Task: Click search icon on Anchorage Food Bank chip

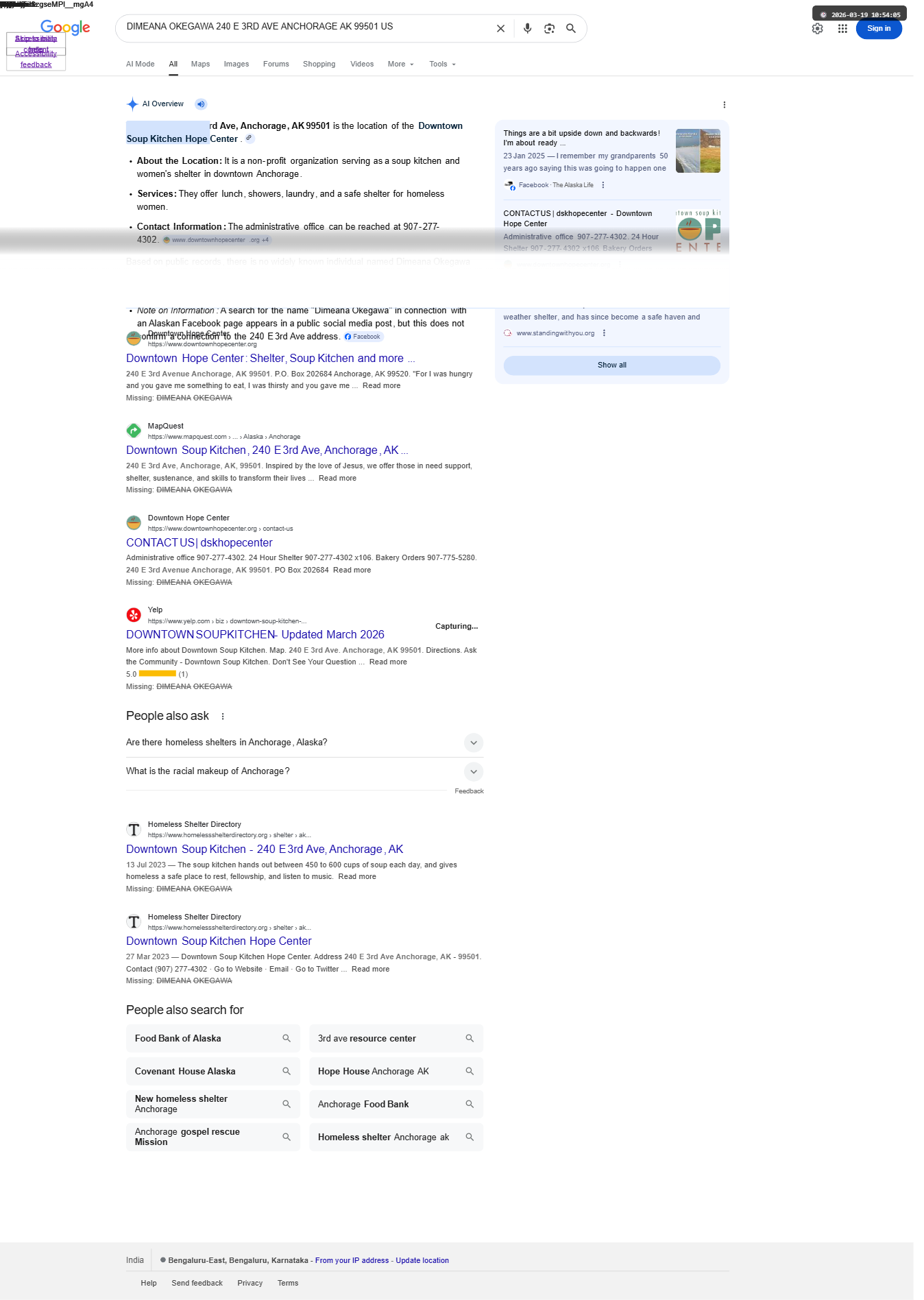Action: point(470,1105)
